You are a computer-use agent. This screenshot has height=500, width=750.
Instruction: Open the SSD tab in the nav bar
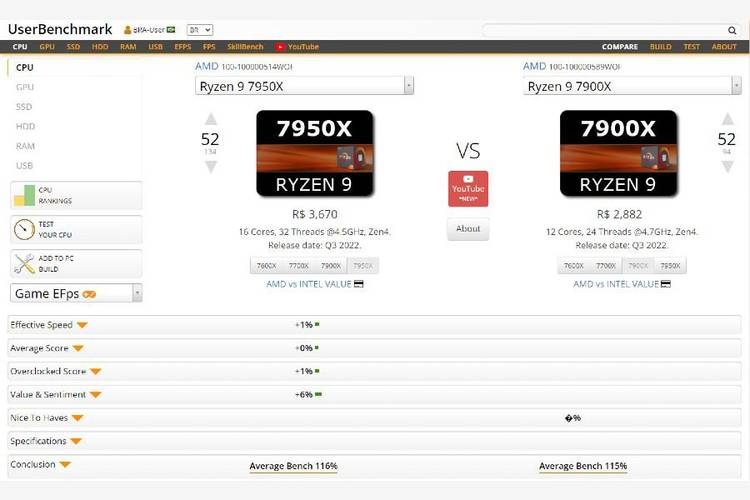(x=73, y=46)
